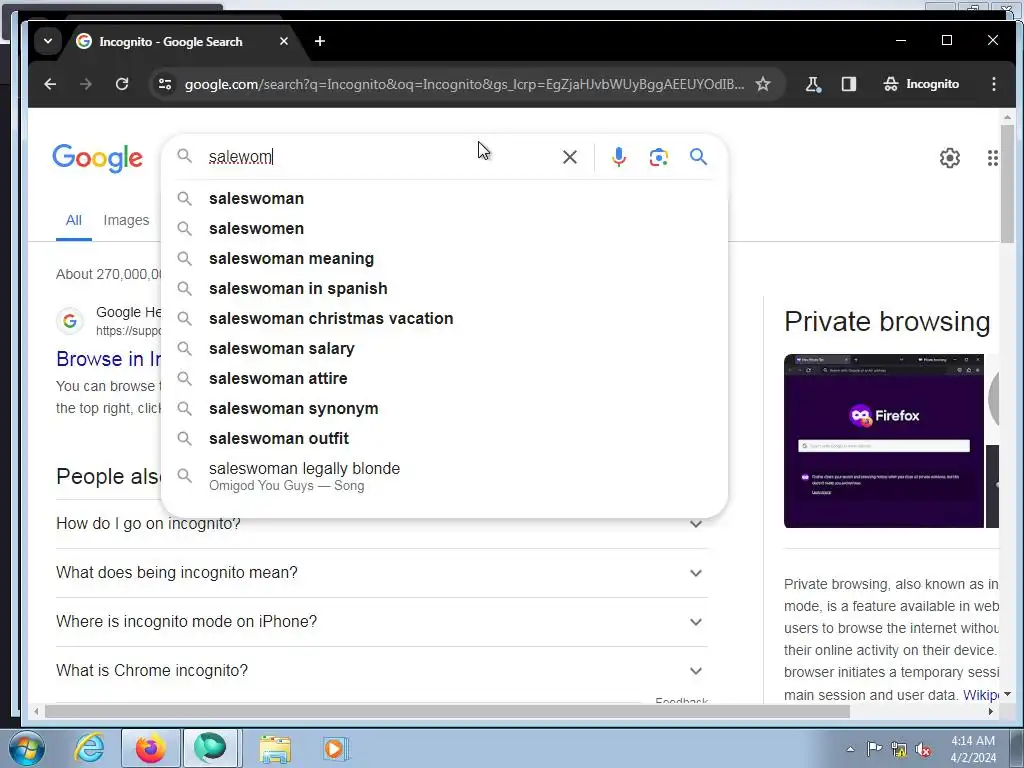Open the "Browse in In..." result link

pyautogui.click(x=108, y=359)
